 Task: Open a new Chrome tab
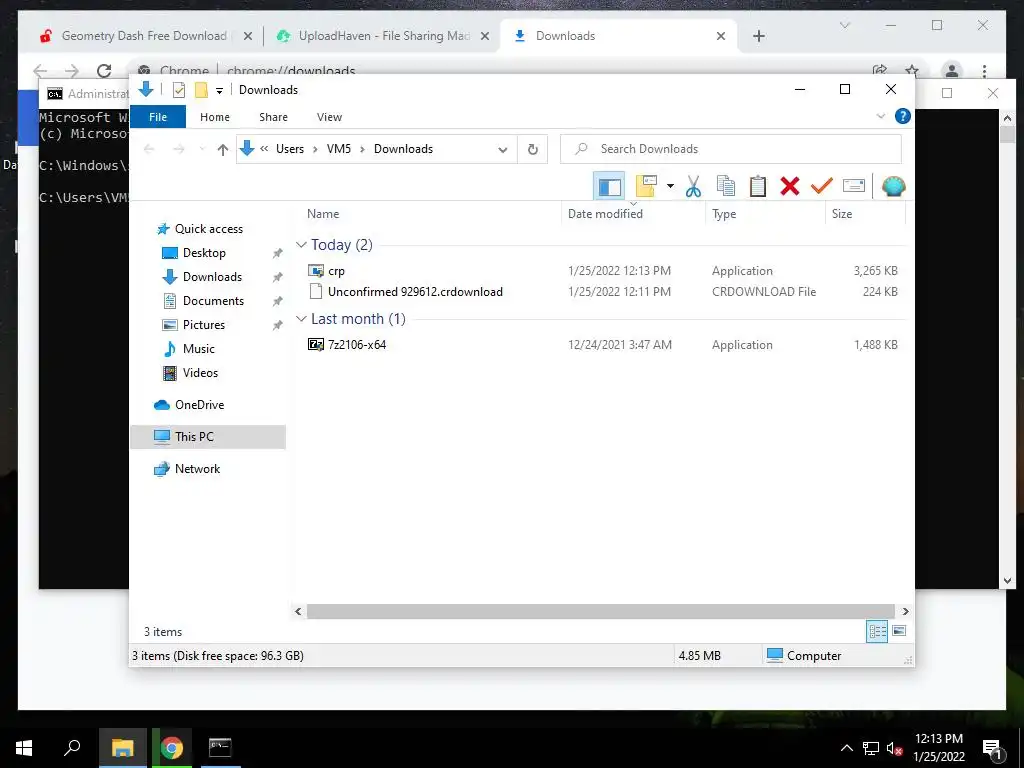(x=758, y=36)
